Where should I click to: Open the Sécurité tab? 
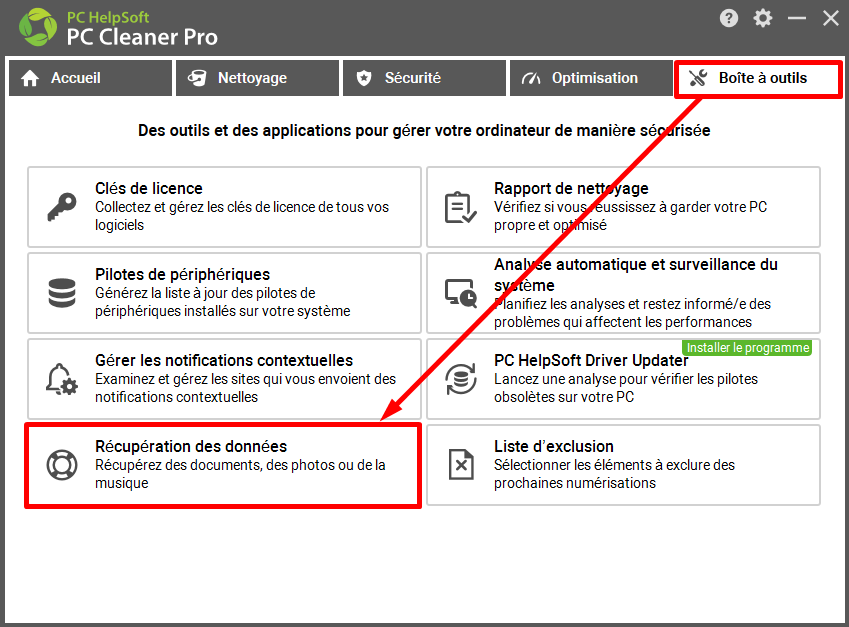[x=424, y=79]
